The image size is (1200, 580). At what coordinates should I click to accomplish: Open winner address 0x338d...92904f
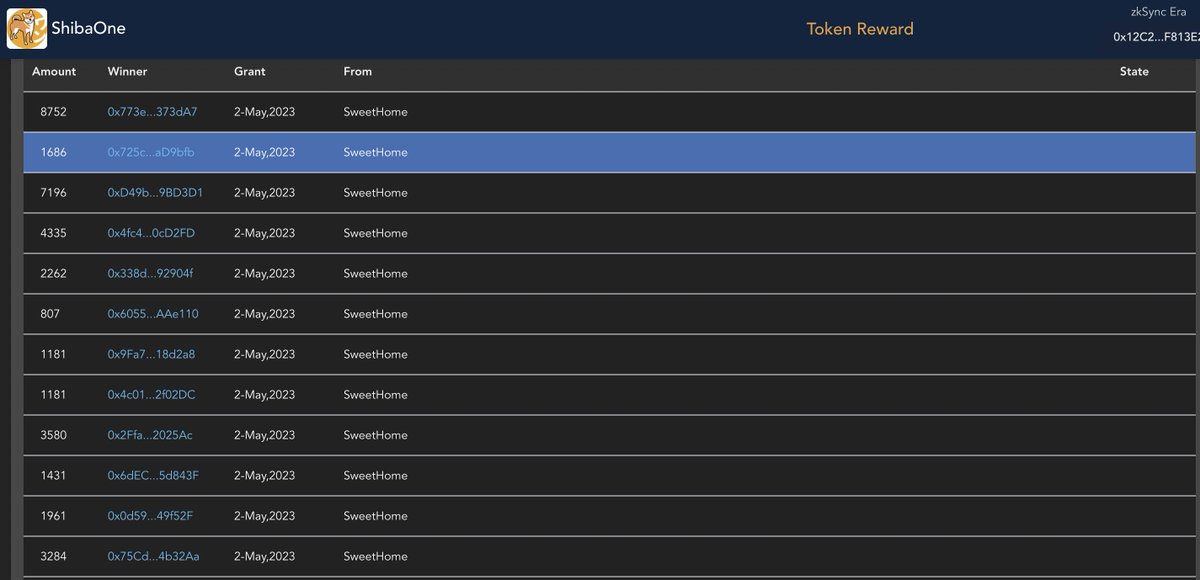pyautogui.click(x=150, y=273)
